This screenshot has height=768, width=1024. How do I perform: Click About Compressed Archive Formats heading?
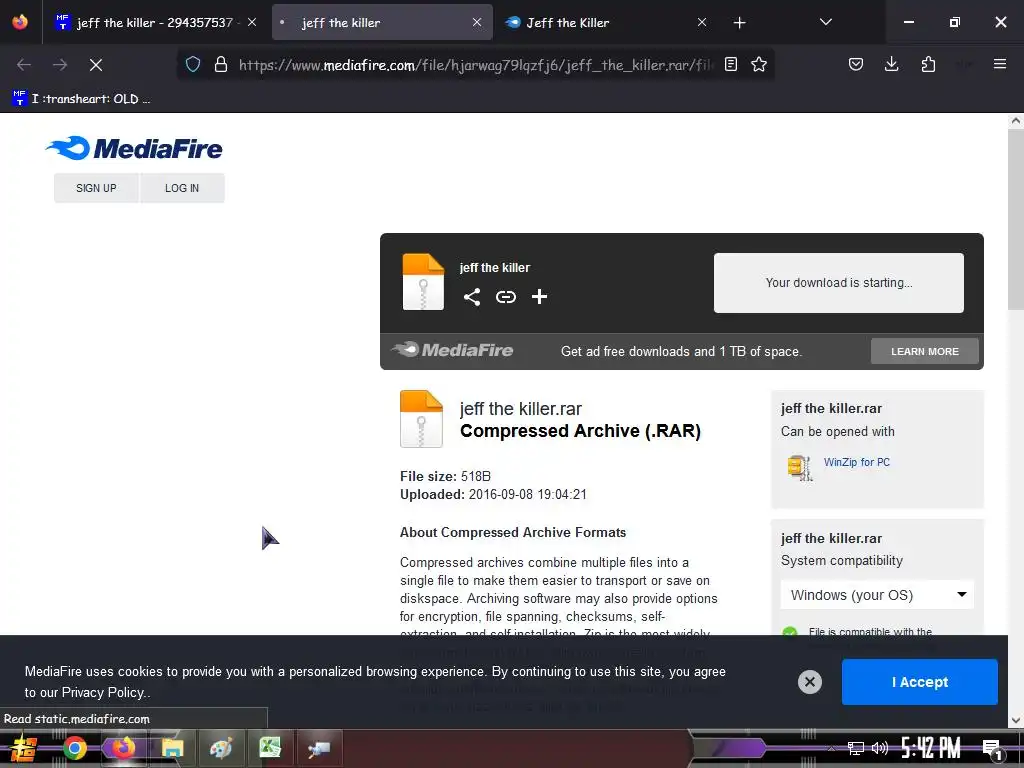(513, 532)
